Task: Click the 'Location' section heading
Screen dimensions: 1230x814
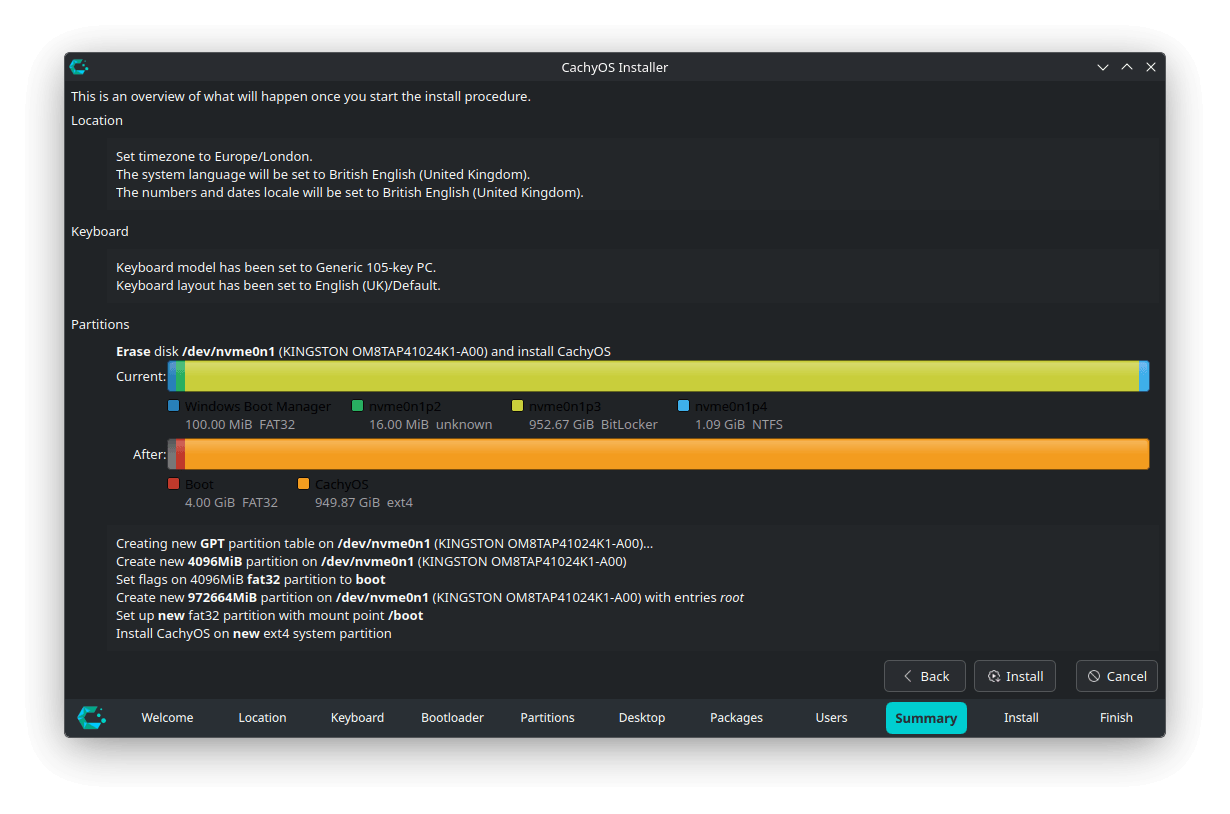Action: point(97,120)
